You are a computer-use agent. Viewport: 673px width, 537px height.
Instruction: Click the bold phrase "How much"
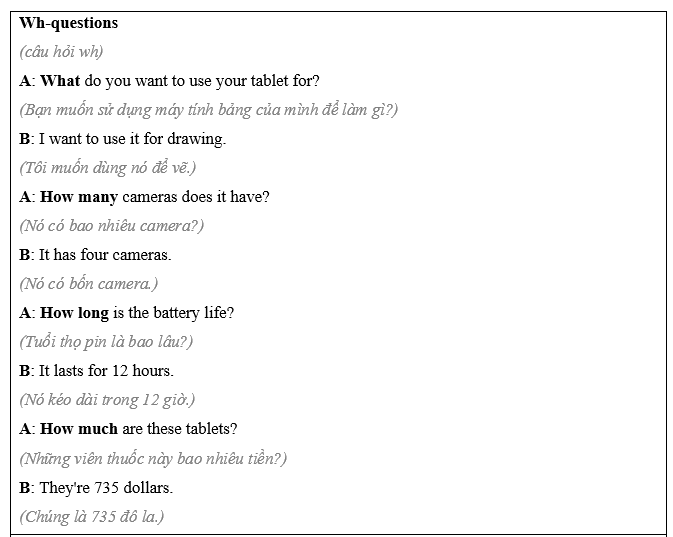pyautogui.click(x=79, y=428)
